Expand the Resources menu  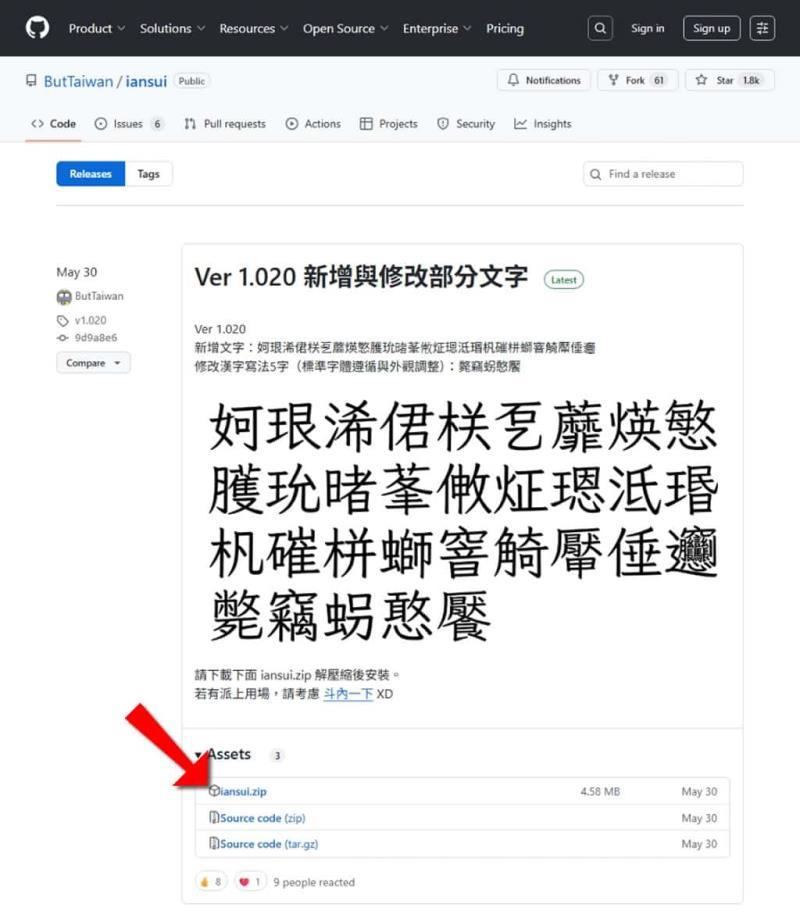click(x=254, y=28)
